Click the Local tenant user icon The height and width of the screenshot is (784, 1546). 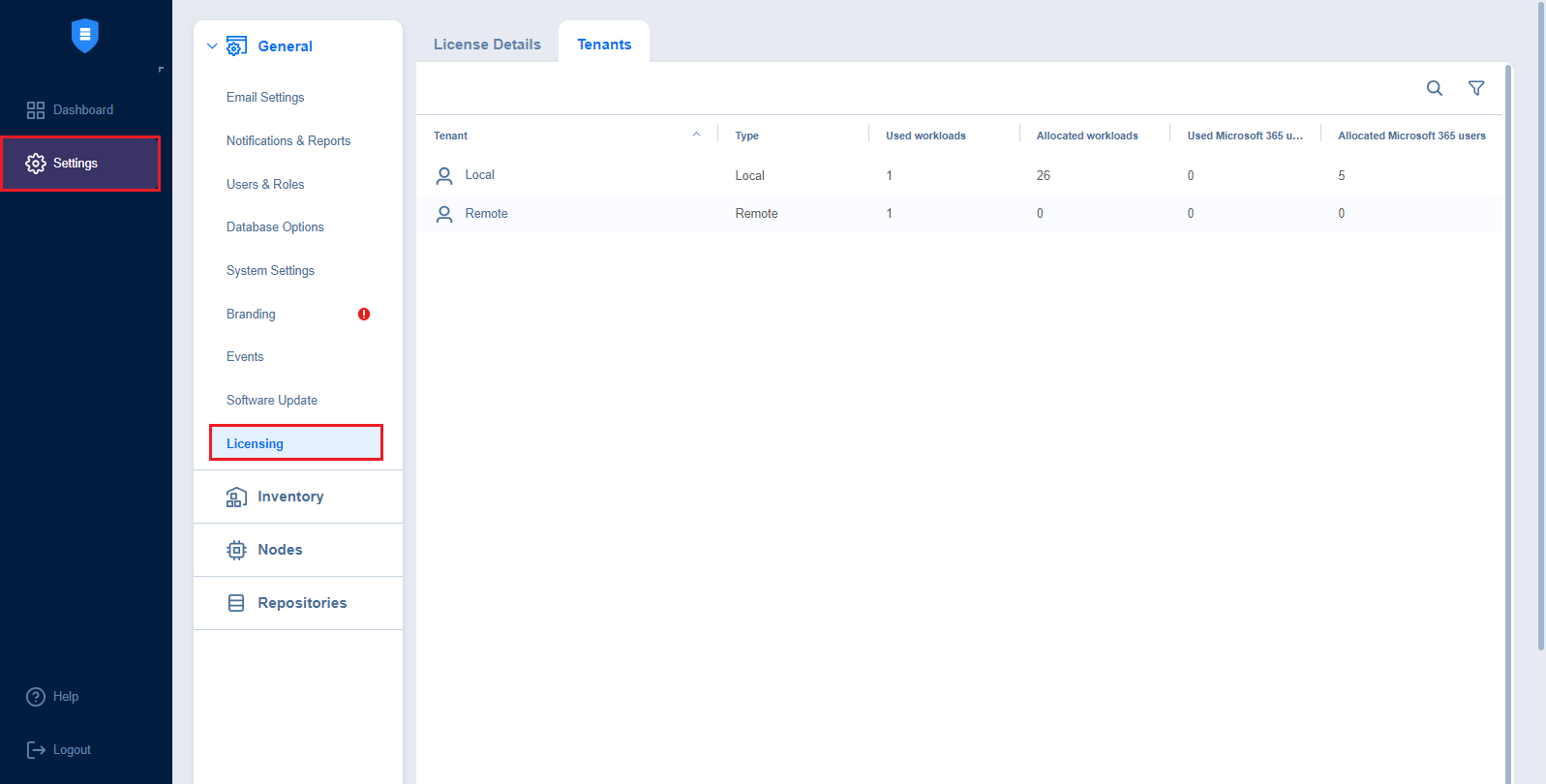pos(444,175)
